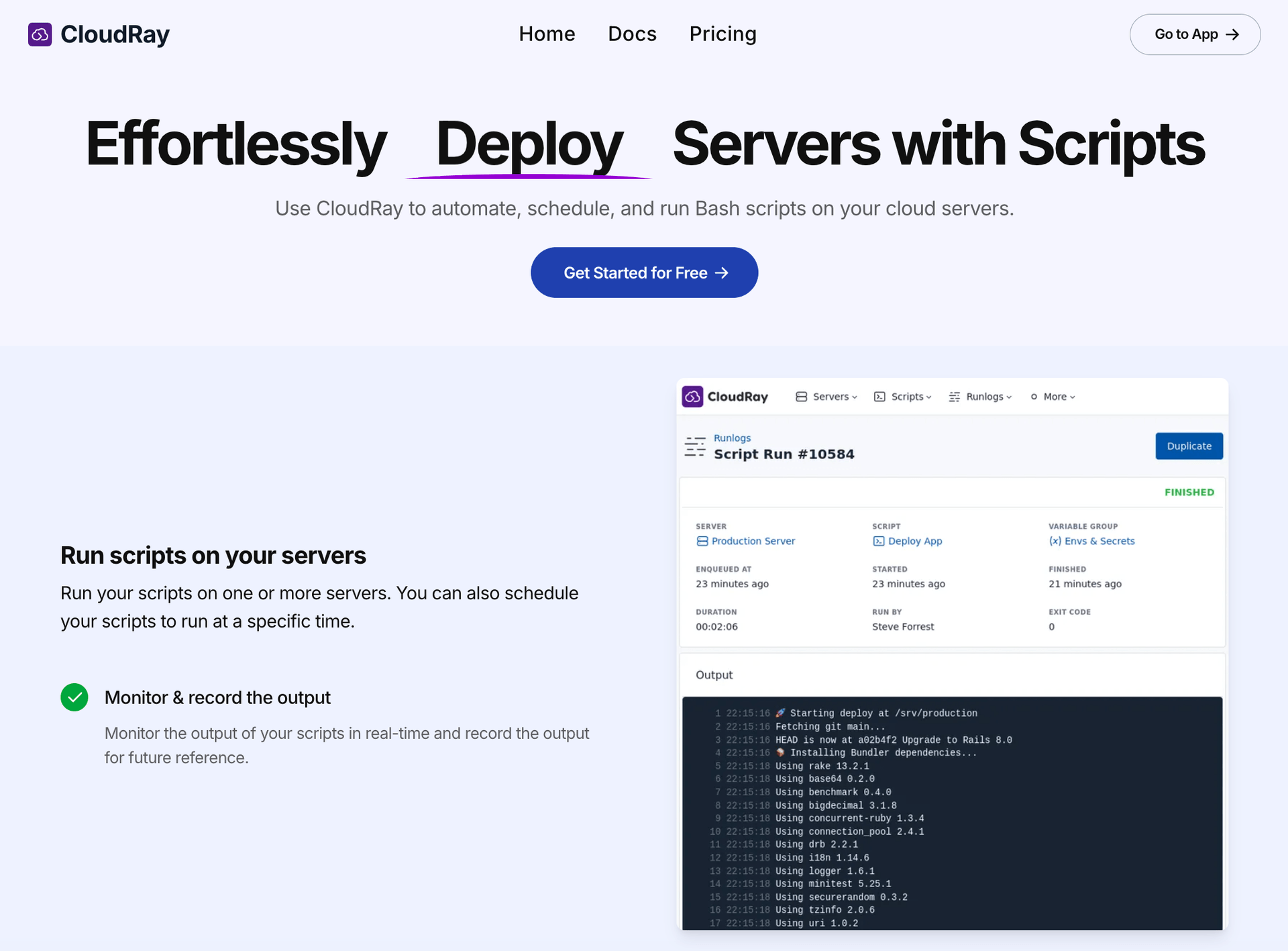
Task: Click the green checkmark beside Monitor & record
Action: tap(74, 697)
